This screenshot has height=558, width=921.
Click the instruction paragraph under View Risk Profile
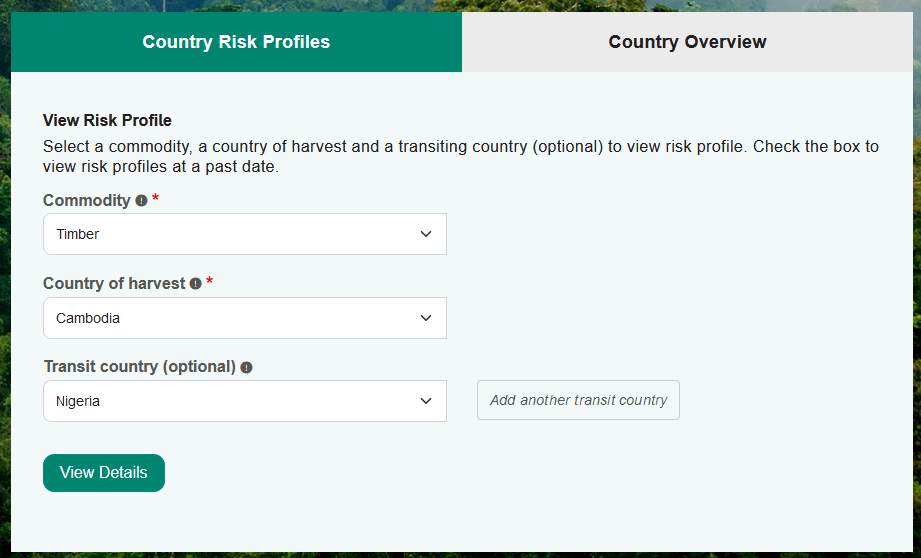(460, 156)
